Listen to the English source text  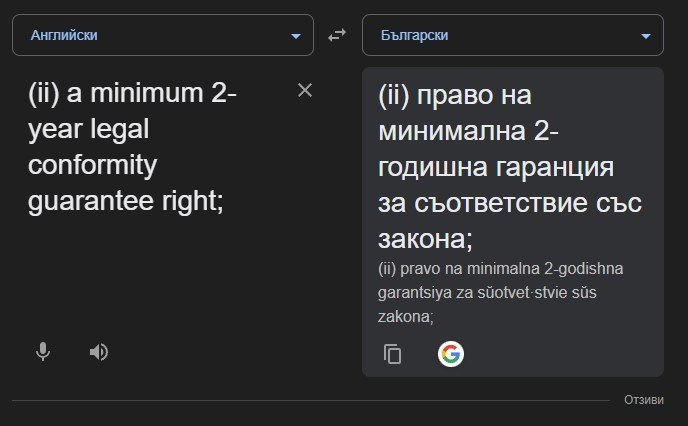click(98, 352)
